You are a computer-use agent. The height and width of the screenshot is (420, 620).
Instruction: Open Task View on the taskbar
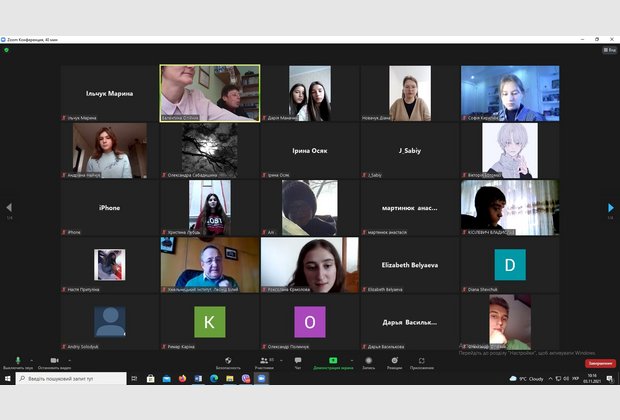(134, 378)
